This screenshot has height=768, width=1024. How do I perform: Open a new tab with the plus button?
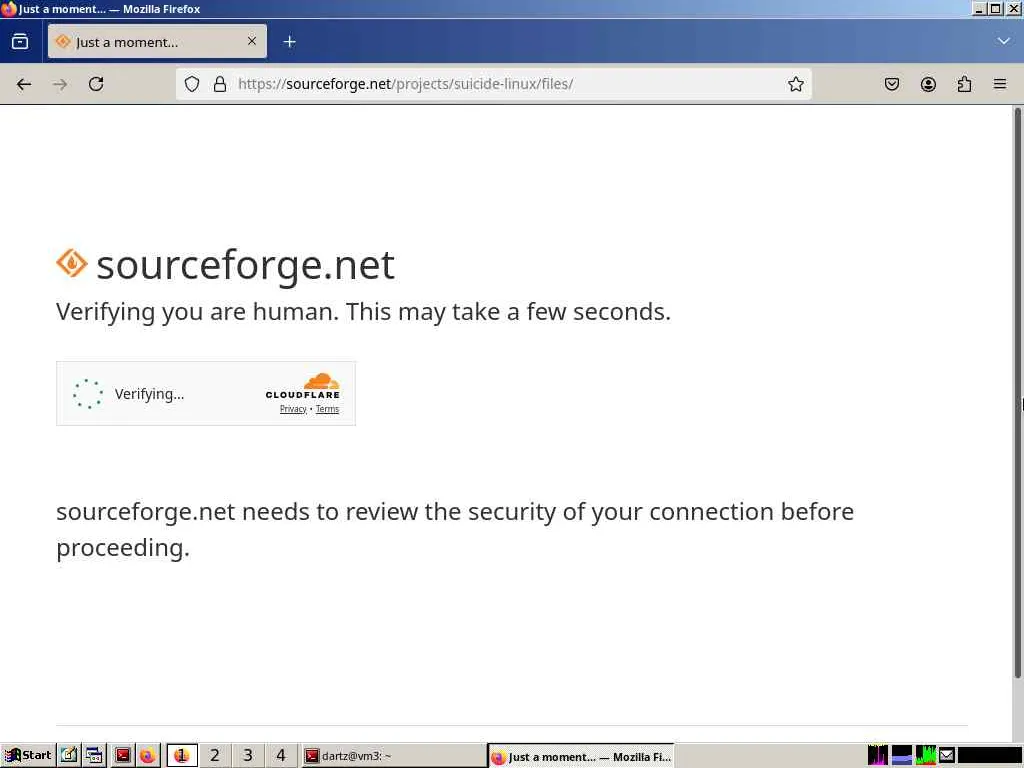point(289,42)
